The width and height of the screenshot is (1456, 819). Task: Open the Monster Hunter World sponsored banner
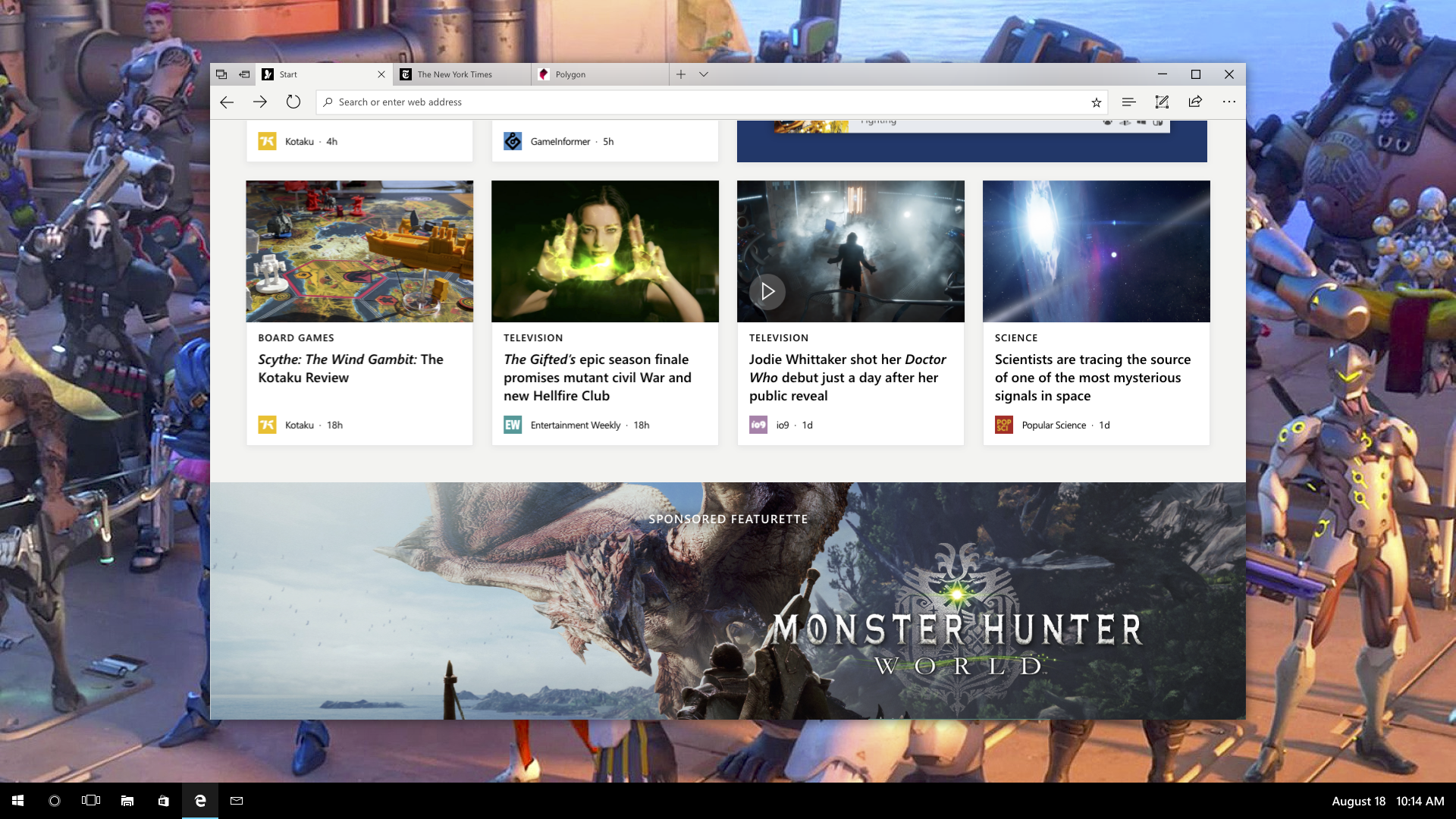click(x=728, y=601)
